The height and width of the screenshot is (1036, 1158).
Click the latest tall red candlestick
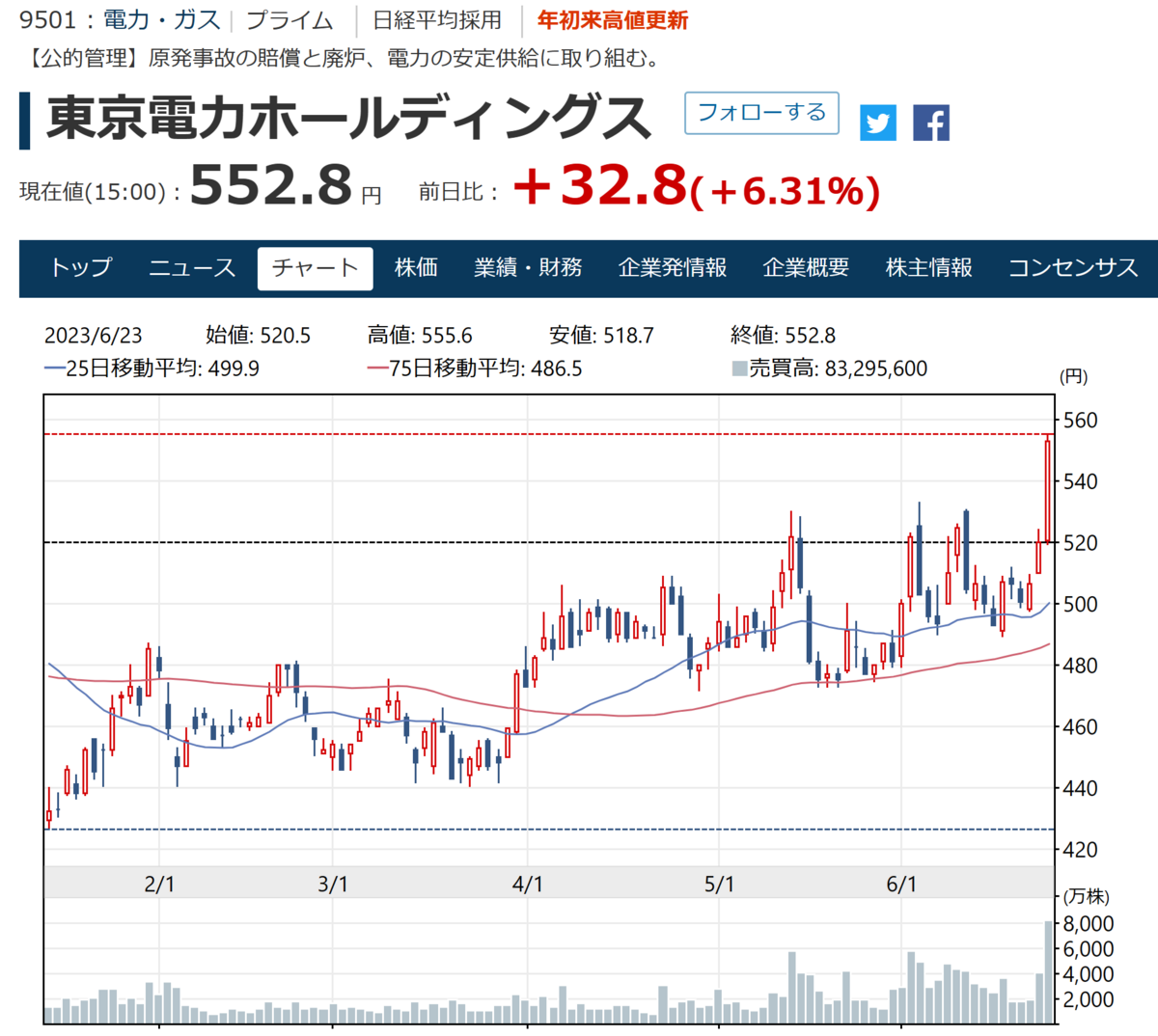click(1048, 491)
